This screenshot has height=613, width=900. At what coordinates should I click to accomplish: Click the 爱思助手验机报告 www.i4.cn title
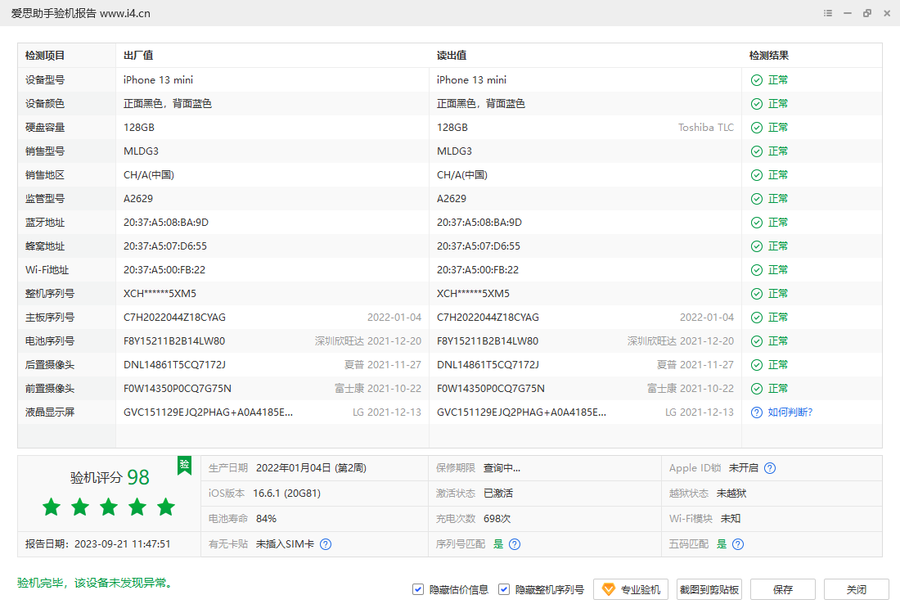coord(81,13)
